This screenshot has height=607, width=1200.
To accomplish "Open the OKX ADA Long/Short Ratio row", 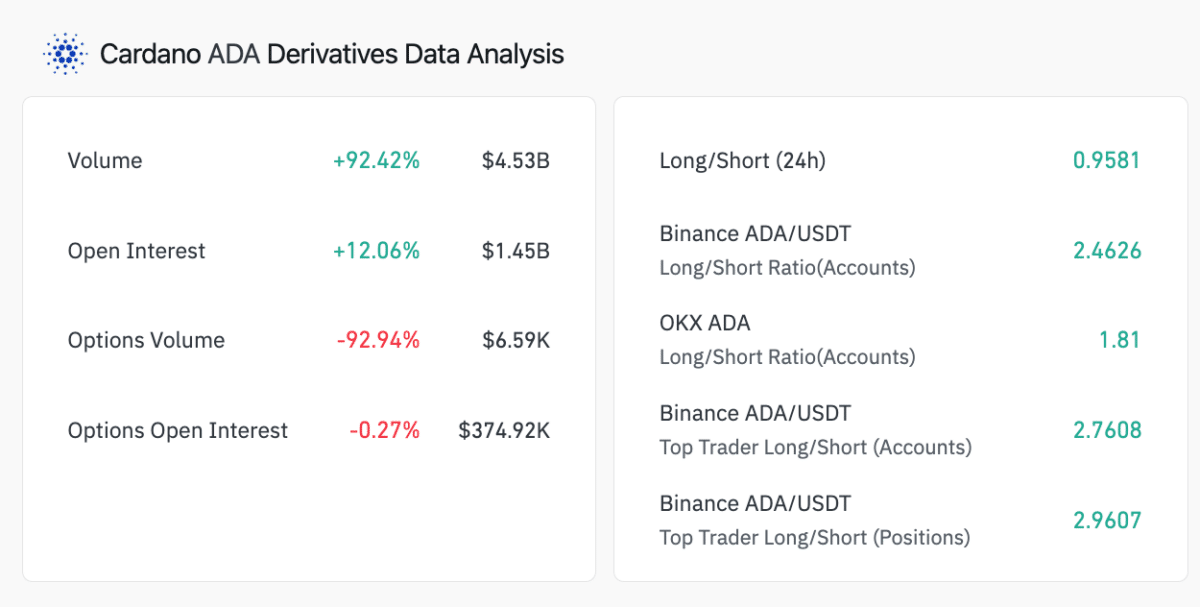I will 787,340.
